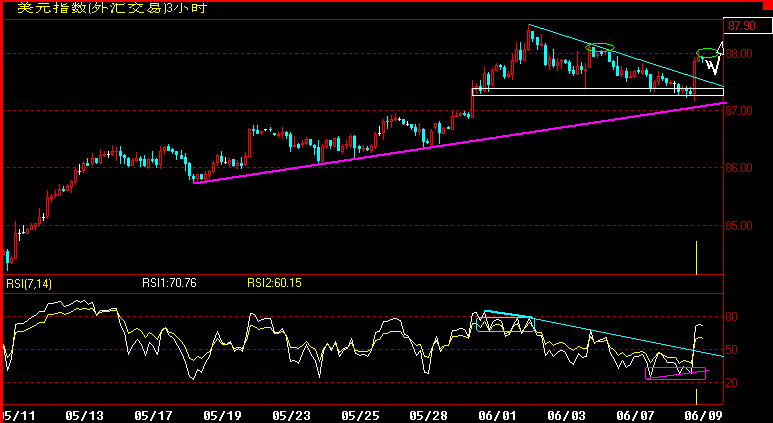Click the chart title 美元指数(外汇交易)3小时
Viewport: 773px width, 423px height.
(x=112, y=8)
